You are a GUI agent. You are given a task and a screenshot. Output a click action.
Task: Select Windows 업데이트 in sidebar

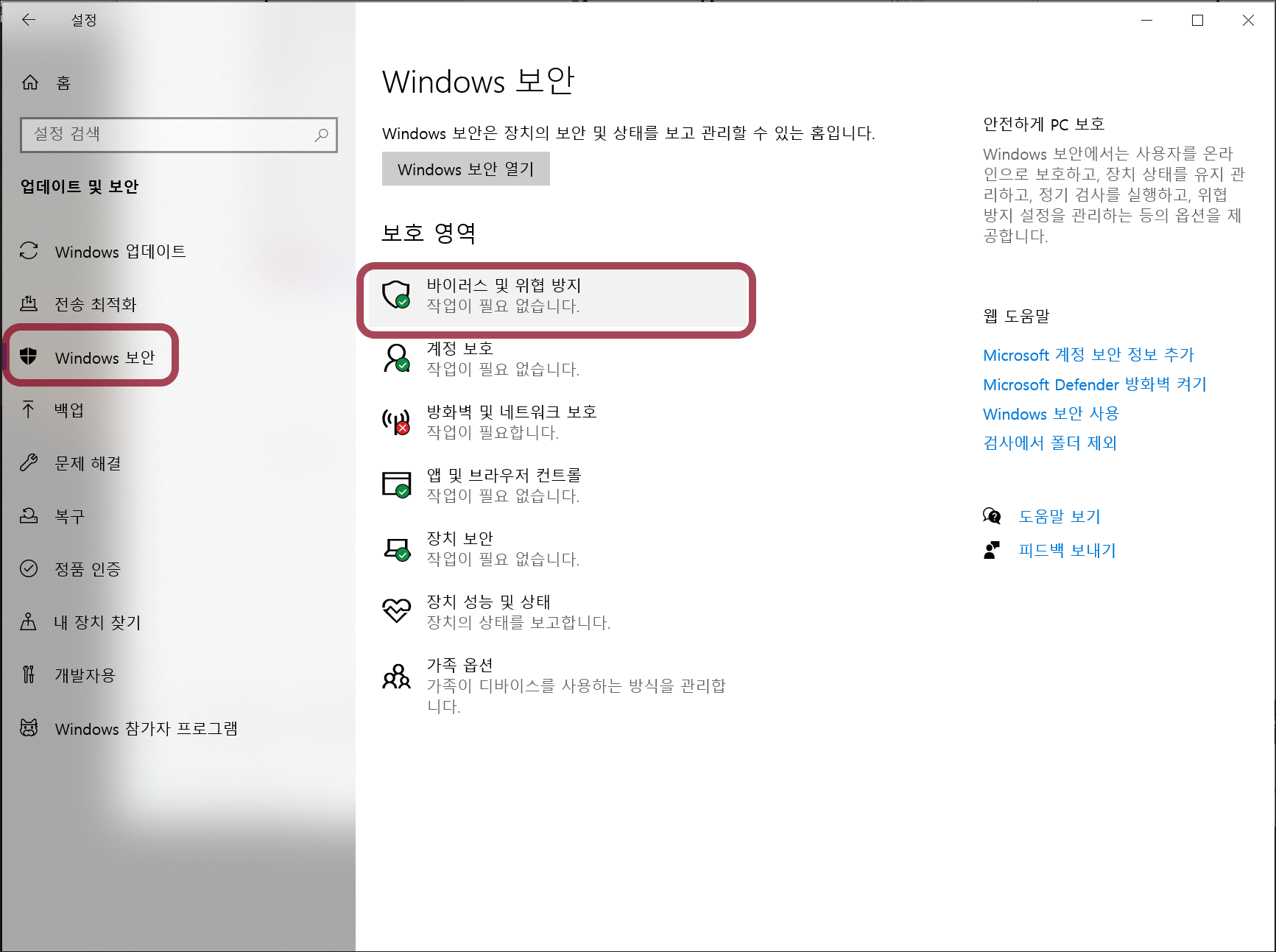(177, 251)
